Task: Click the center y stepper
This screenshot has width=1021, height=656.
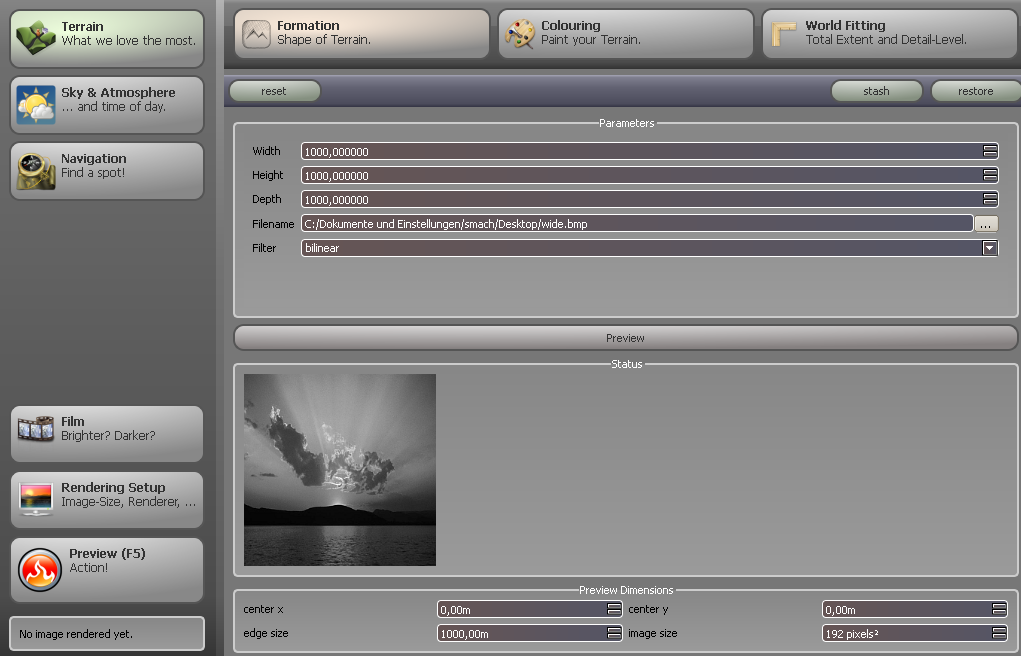Action: (x=999, y=609)
